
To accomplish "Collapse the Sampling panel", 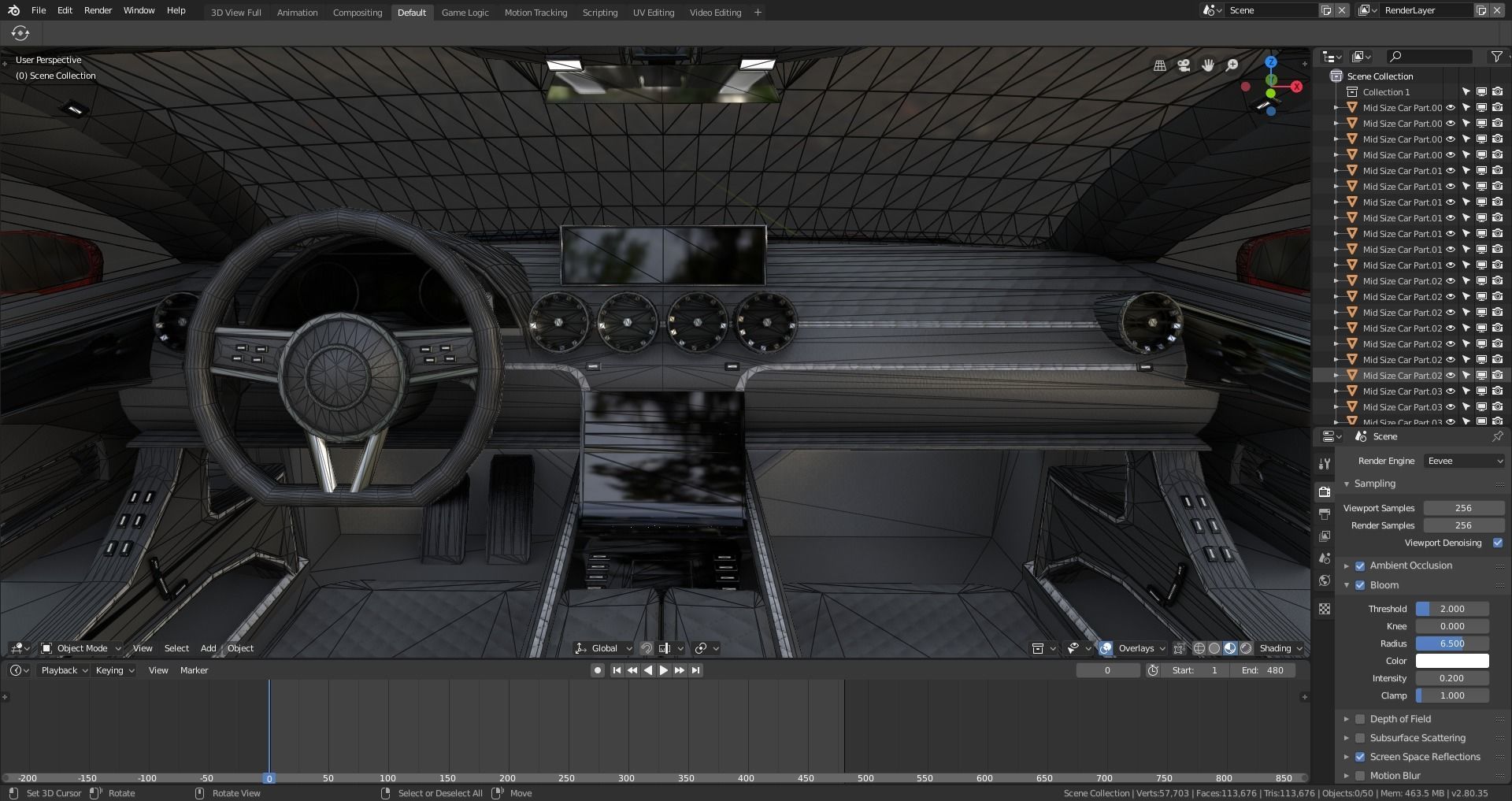I will click(x=1347, y=484).
